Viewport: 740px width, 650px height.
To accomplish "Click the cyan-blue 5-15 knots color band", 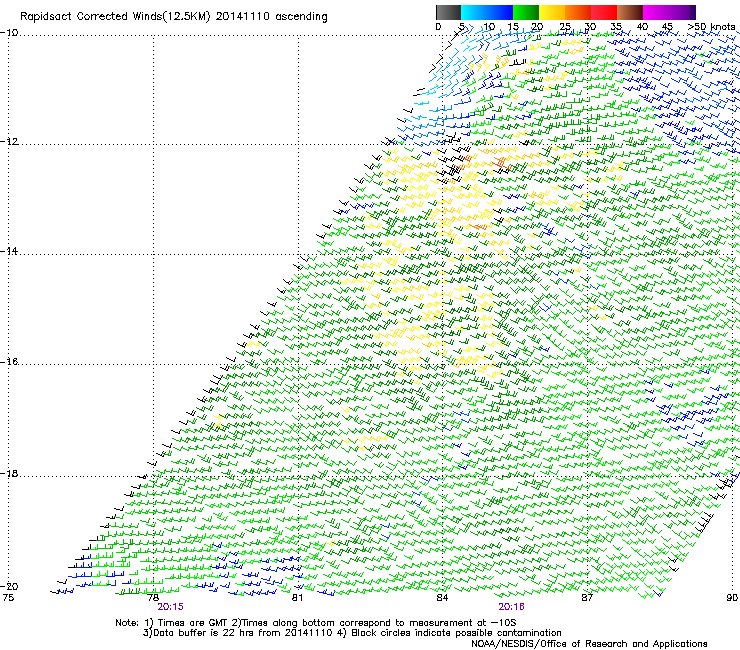I will click(487, 12).
